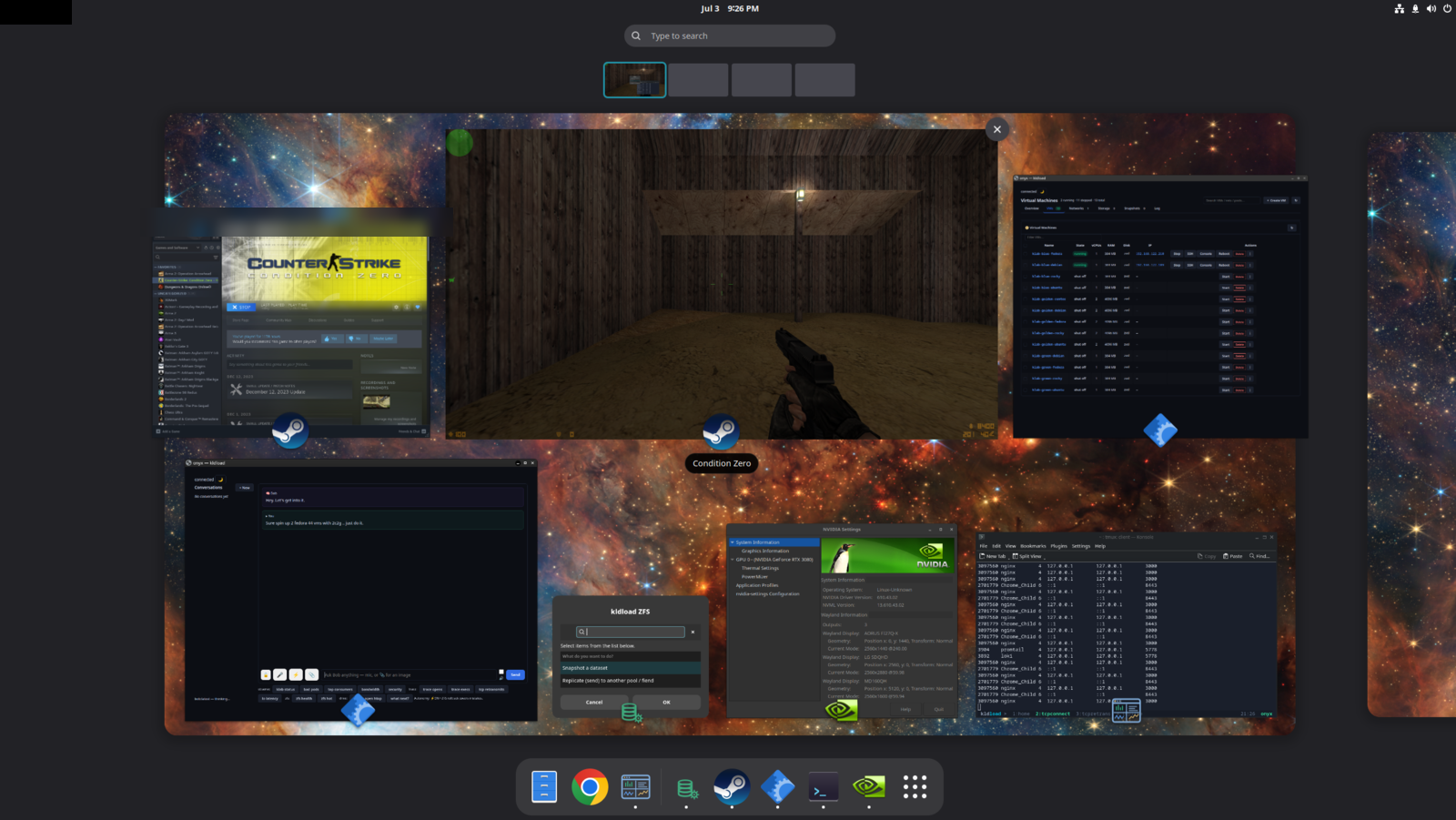
Task: Open the File menu in Konsole
Action: (x=984, y=546)
